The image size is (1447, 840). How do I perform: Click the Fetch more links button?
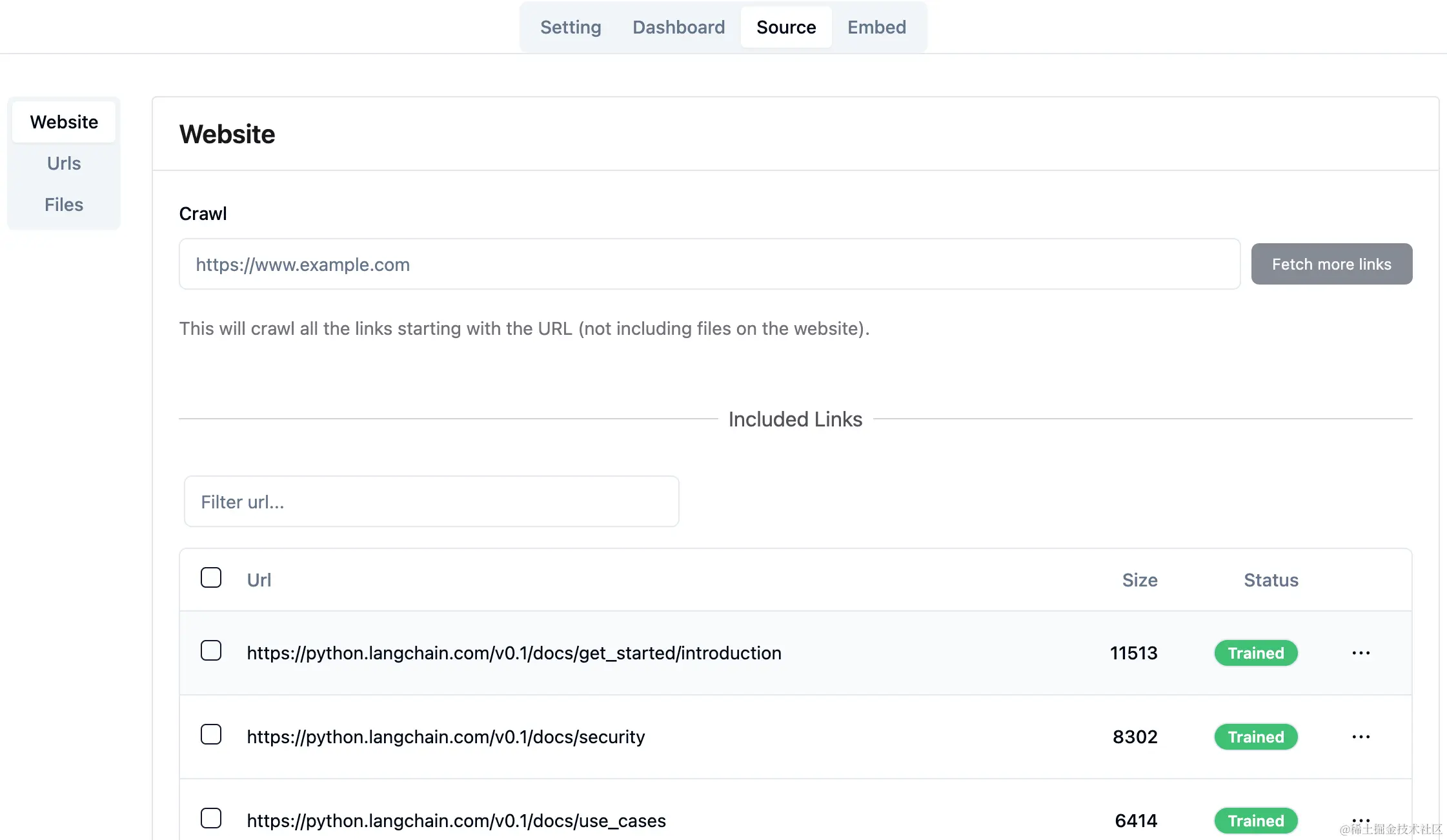pyautogui.click(x=1331, y=264)
